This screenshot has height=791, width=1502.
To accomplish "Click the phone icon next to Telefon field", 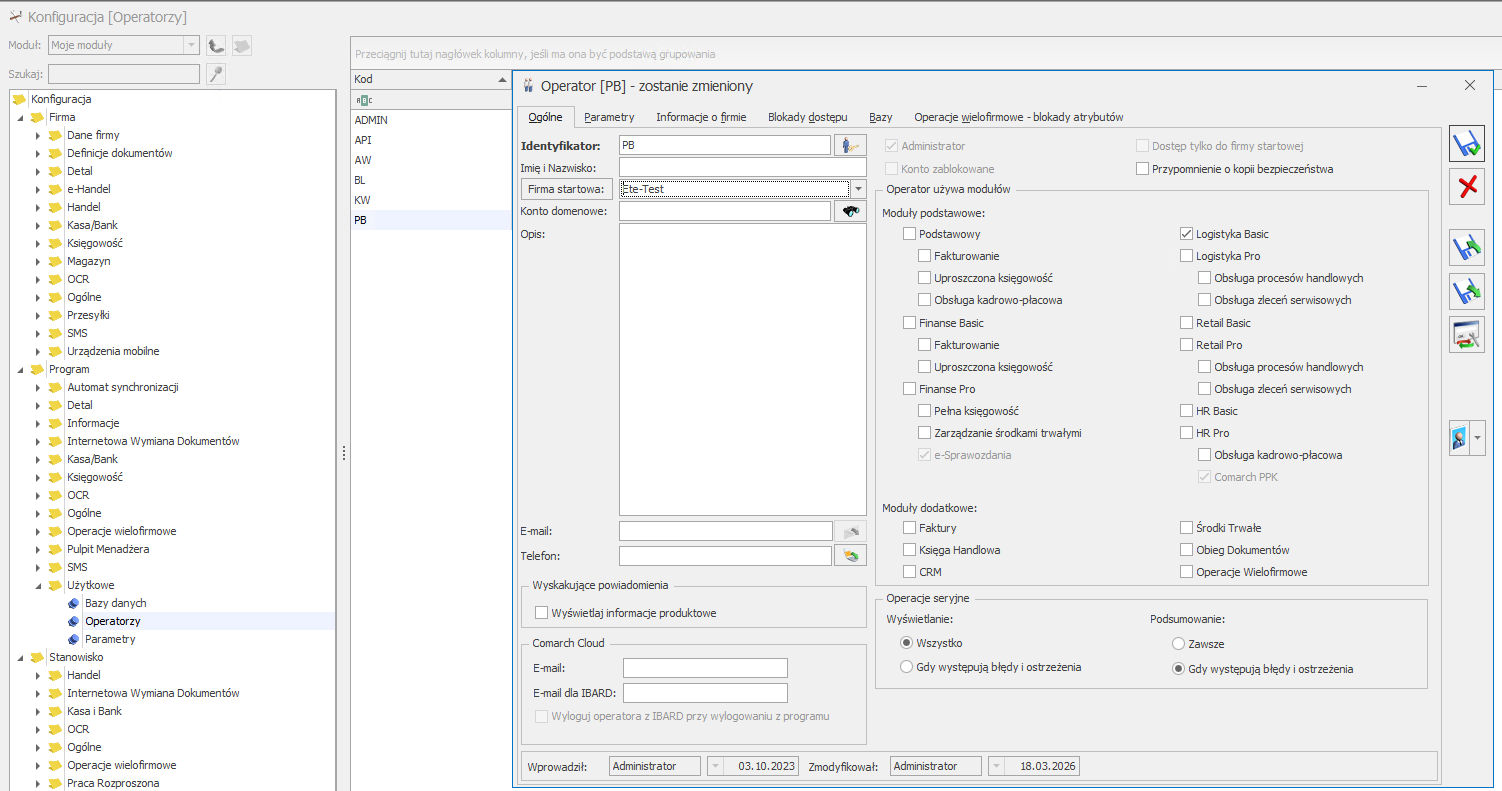I will tap(851, 555).
